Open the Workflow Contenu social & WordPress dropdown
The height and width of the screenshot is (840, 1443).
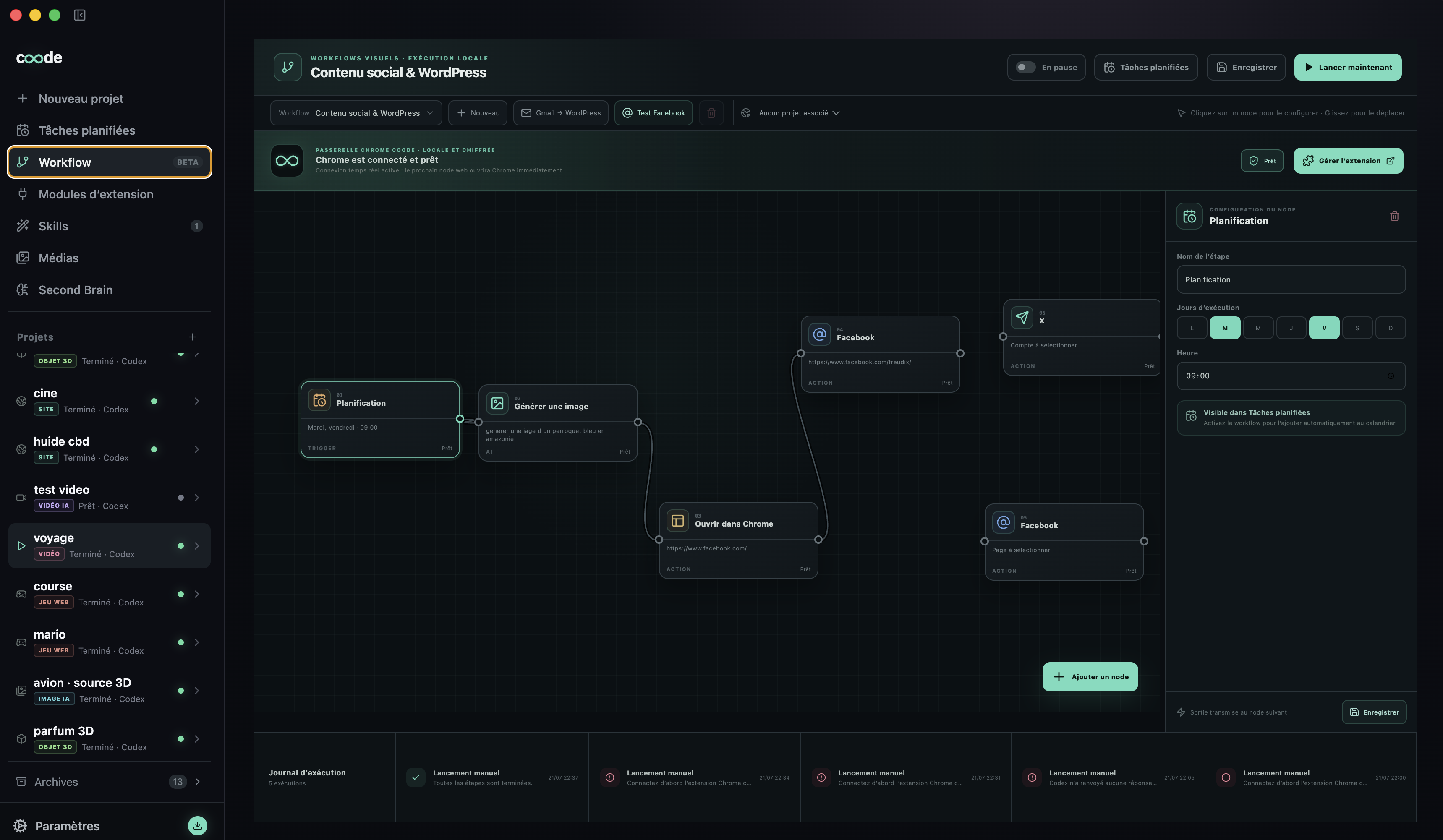tap(356, 113)
